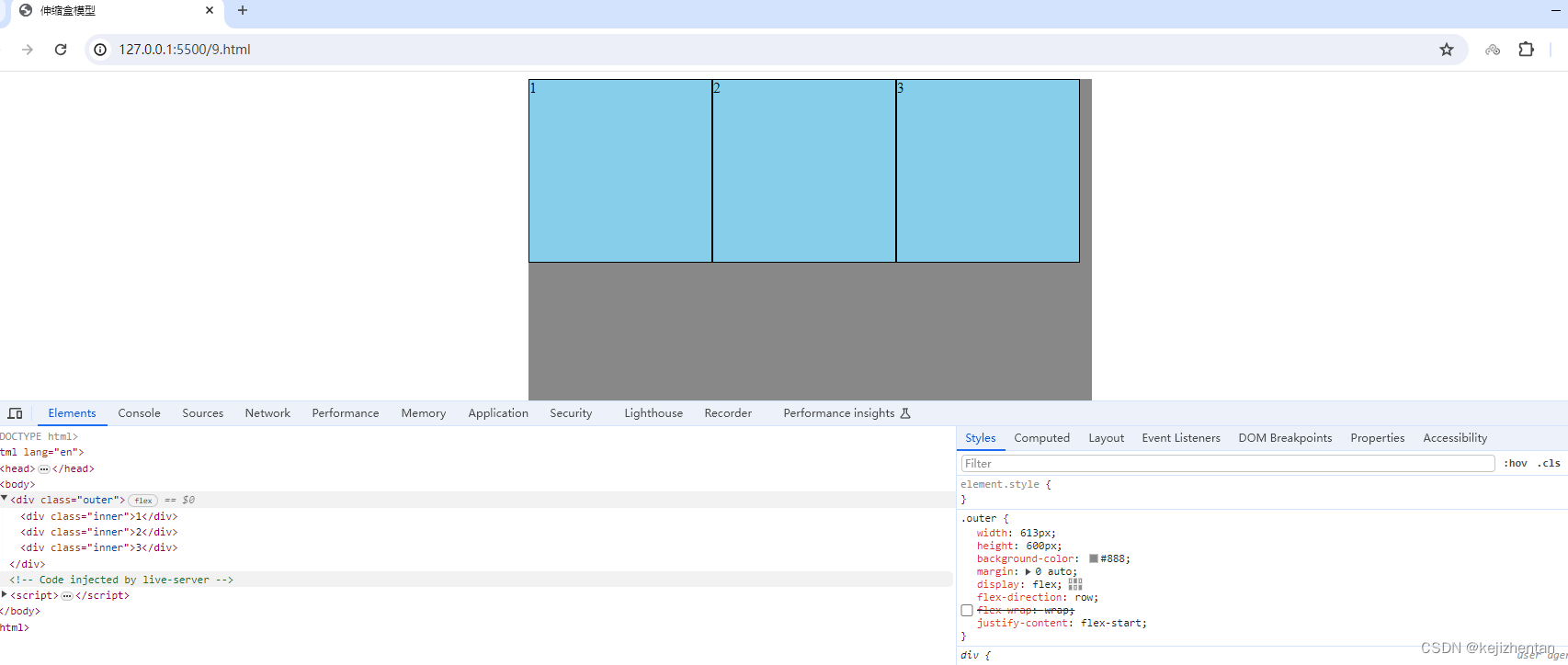
Task: Select the inner div row containing 1
Action: [99, 516]
